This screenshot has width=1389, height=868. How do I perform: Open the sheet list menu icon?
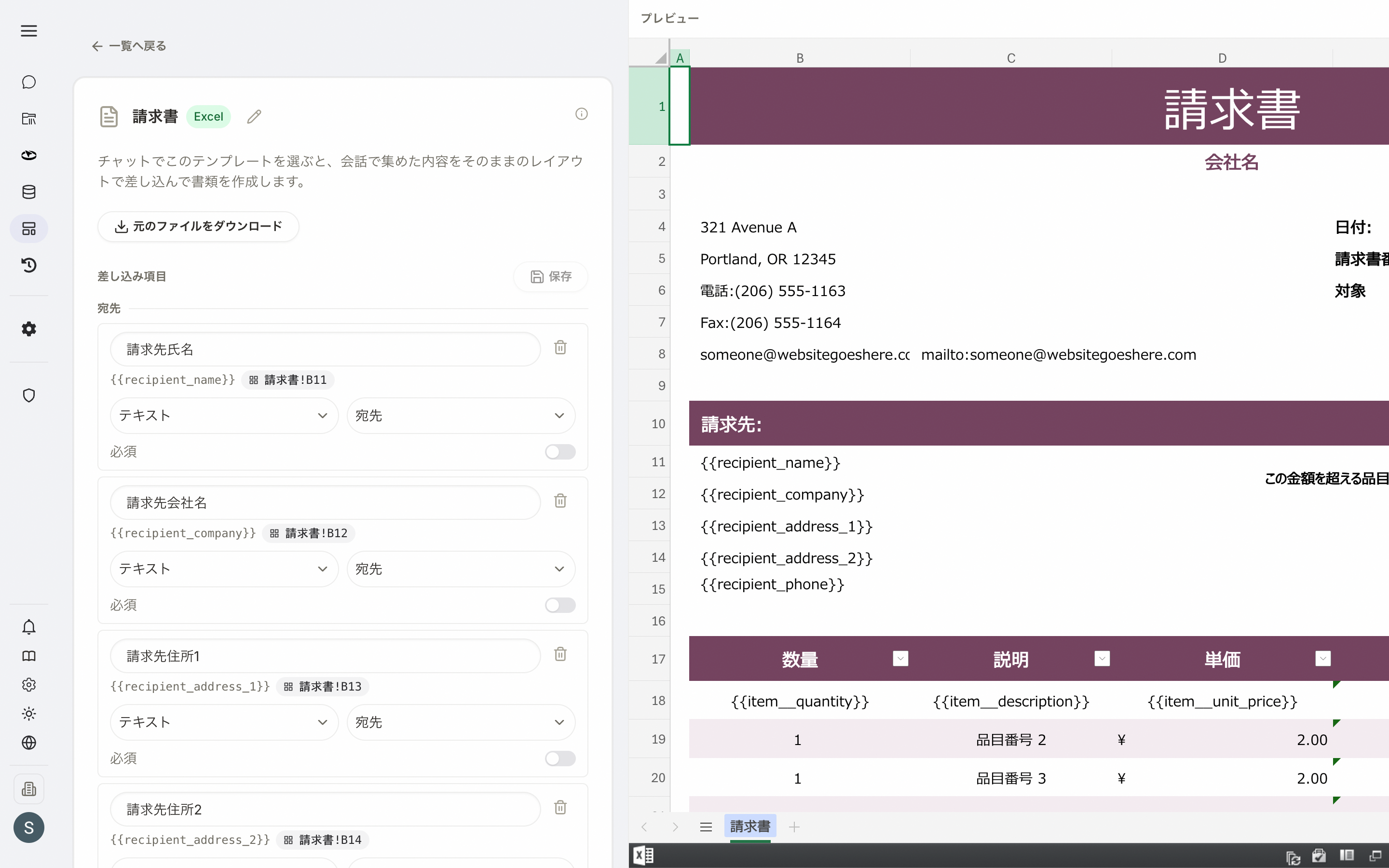706,827
